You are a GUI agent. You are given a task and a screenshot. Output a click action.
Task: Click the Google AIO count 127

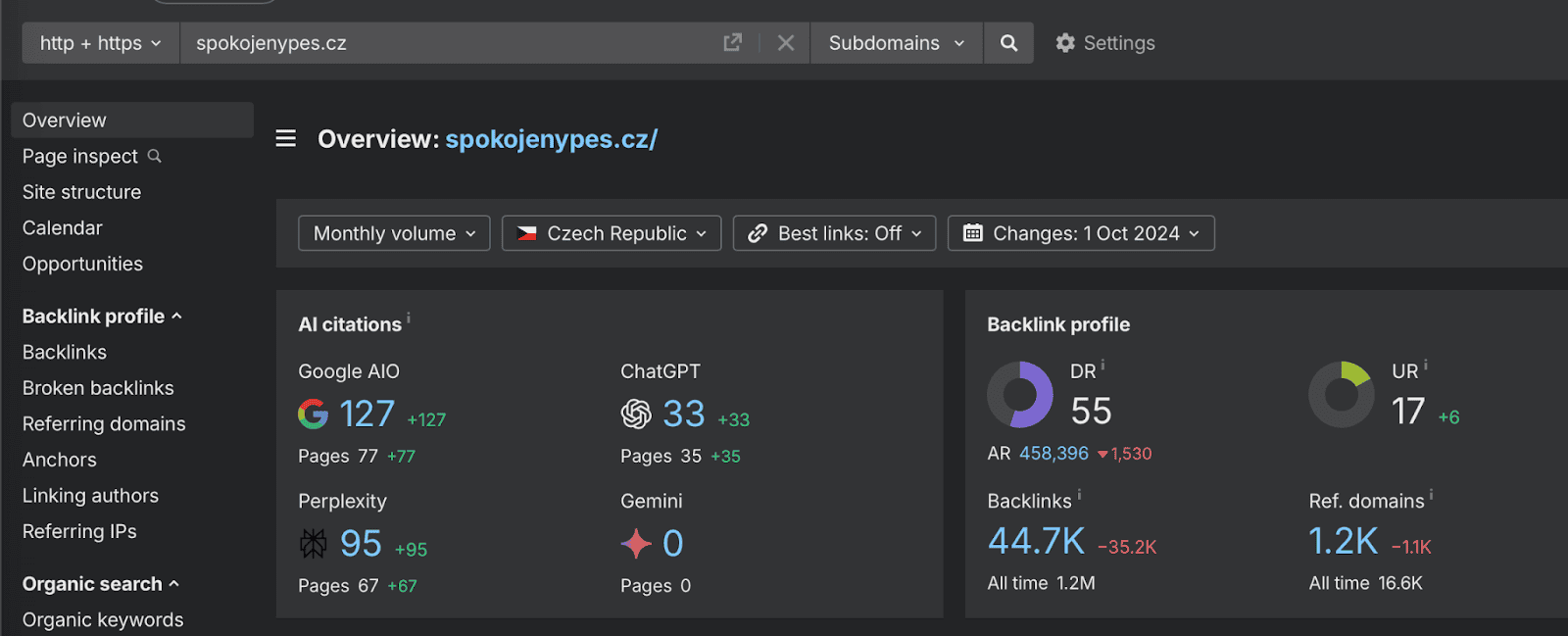tap(367, 414)
